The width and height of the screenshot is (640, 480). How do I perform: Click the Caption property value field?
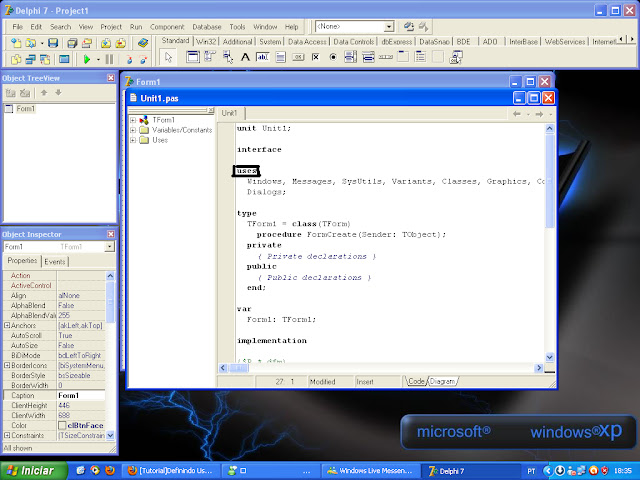(81, 396)
